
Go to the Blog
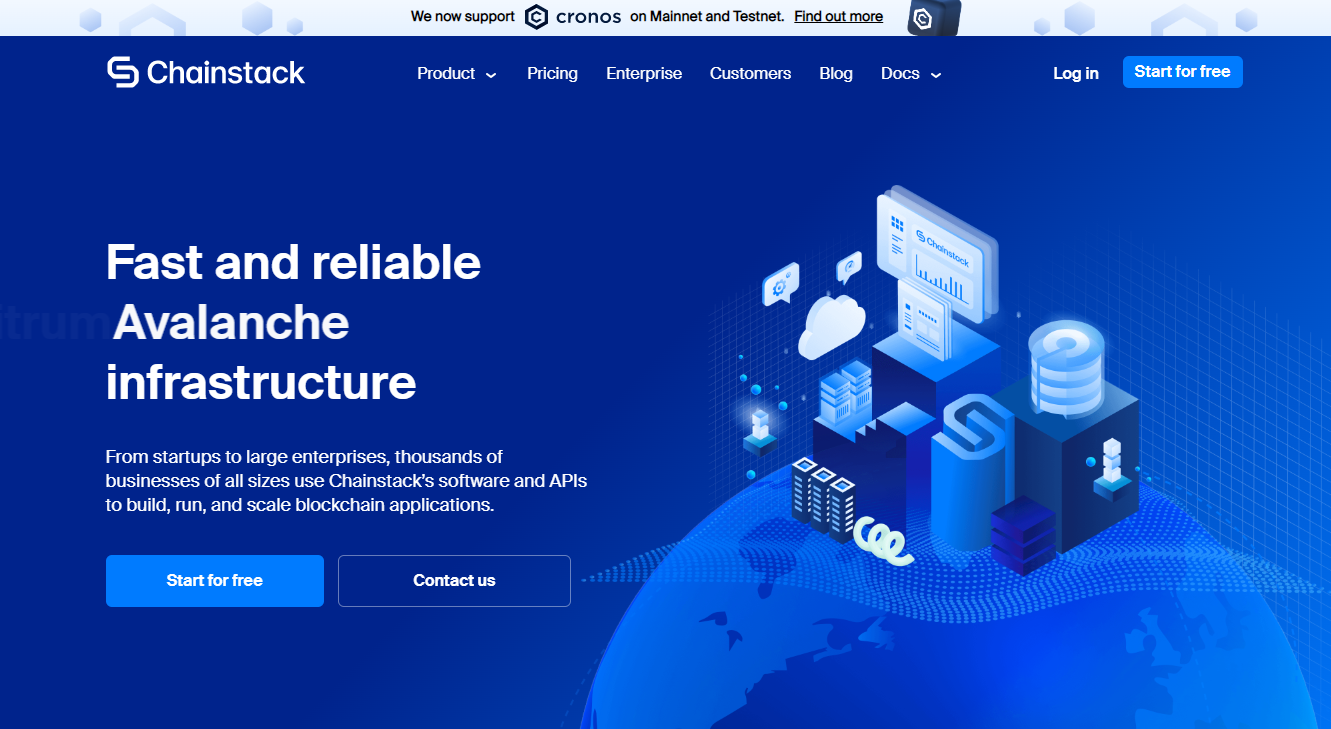(x=836, y=73)
